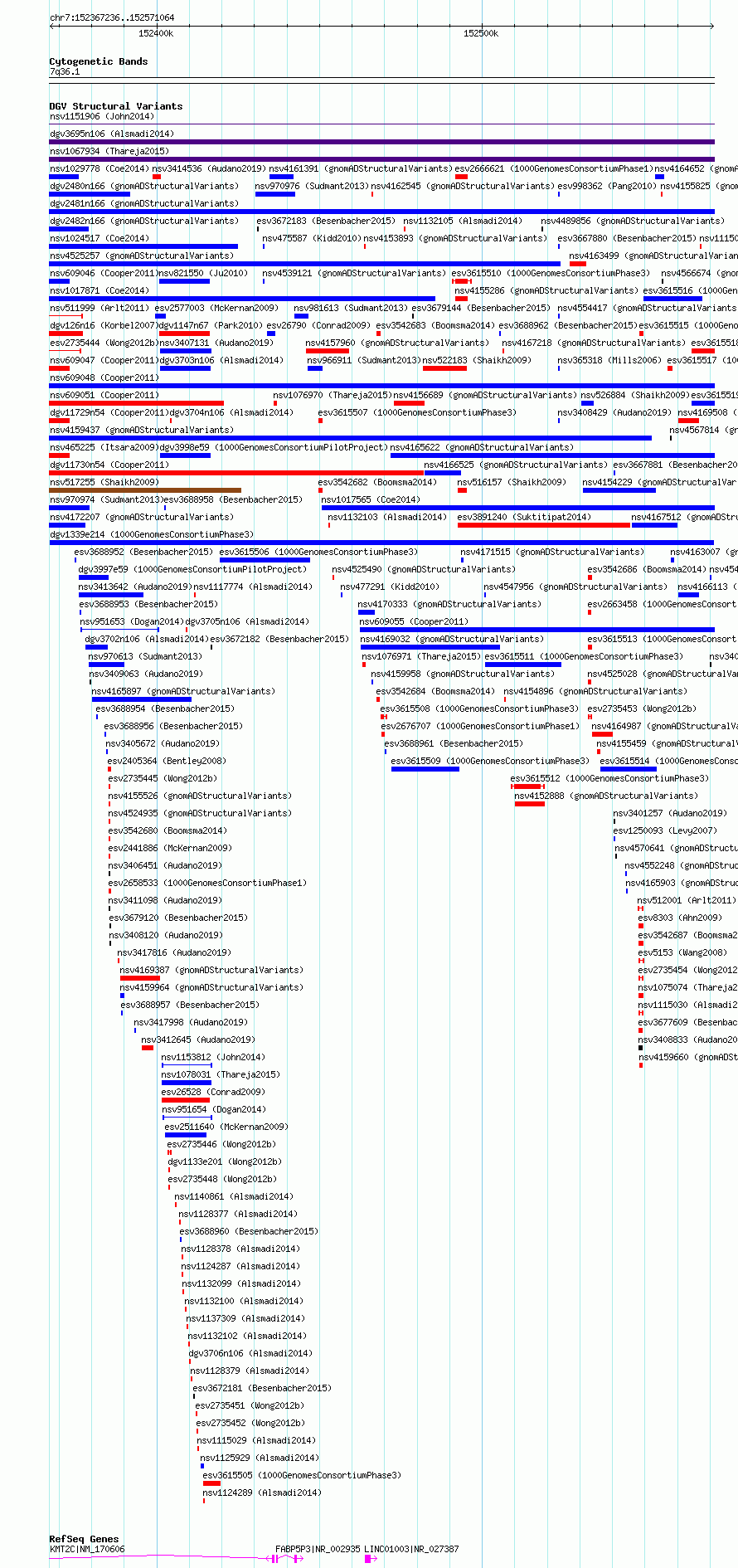The width and height of the screenshot is (738, 1568).
Task: Click nsv1124289 (Alsmadi2014) label
Action: click(262, 1493)
